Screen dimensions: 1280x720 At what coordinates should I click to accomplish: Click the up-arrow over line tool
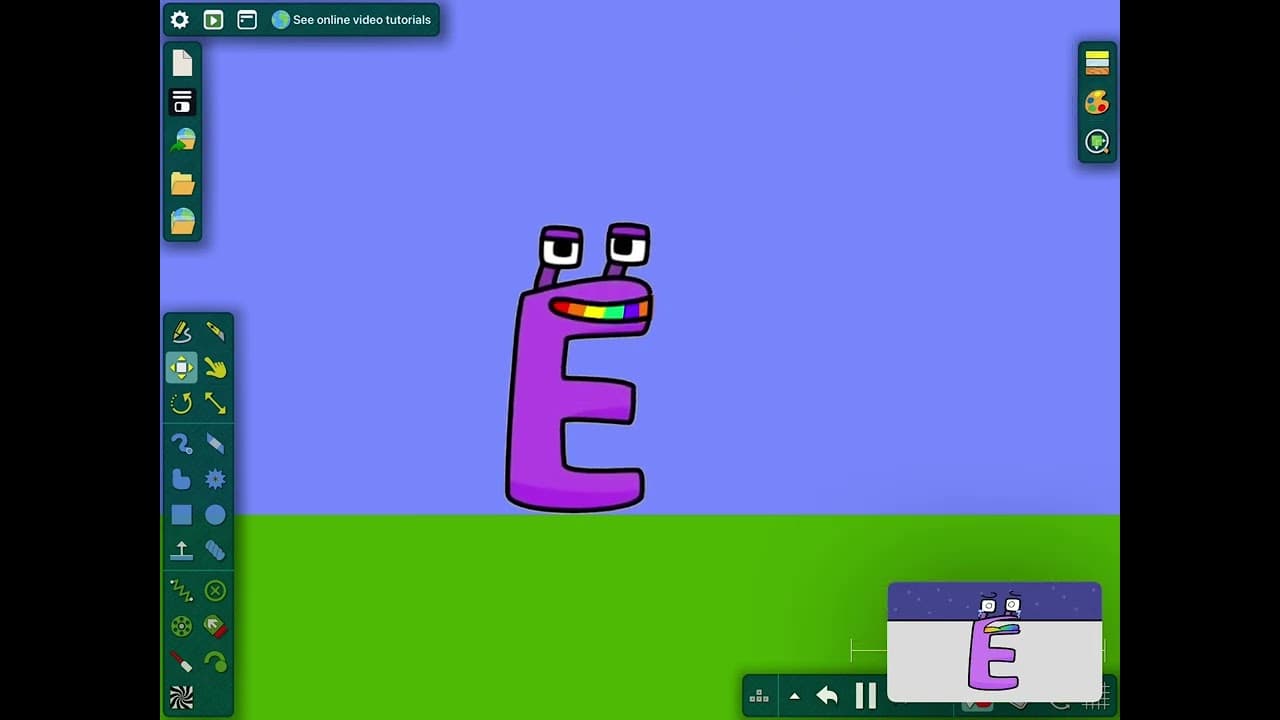pyautogui.click(x=181, y=550)
